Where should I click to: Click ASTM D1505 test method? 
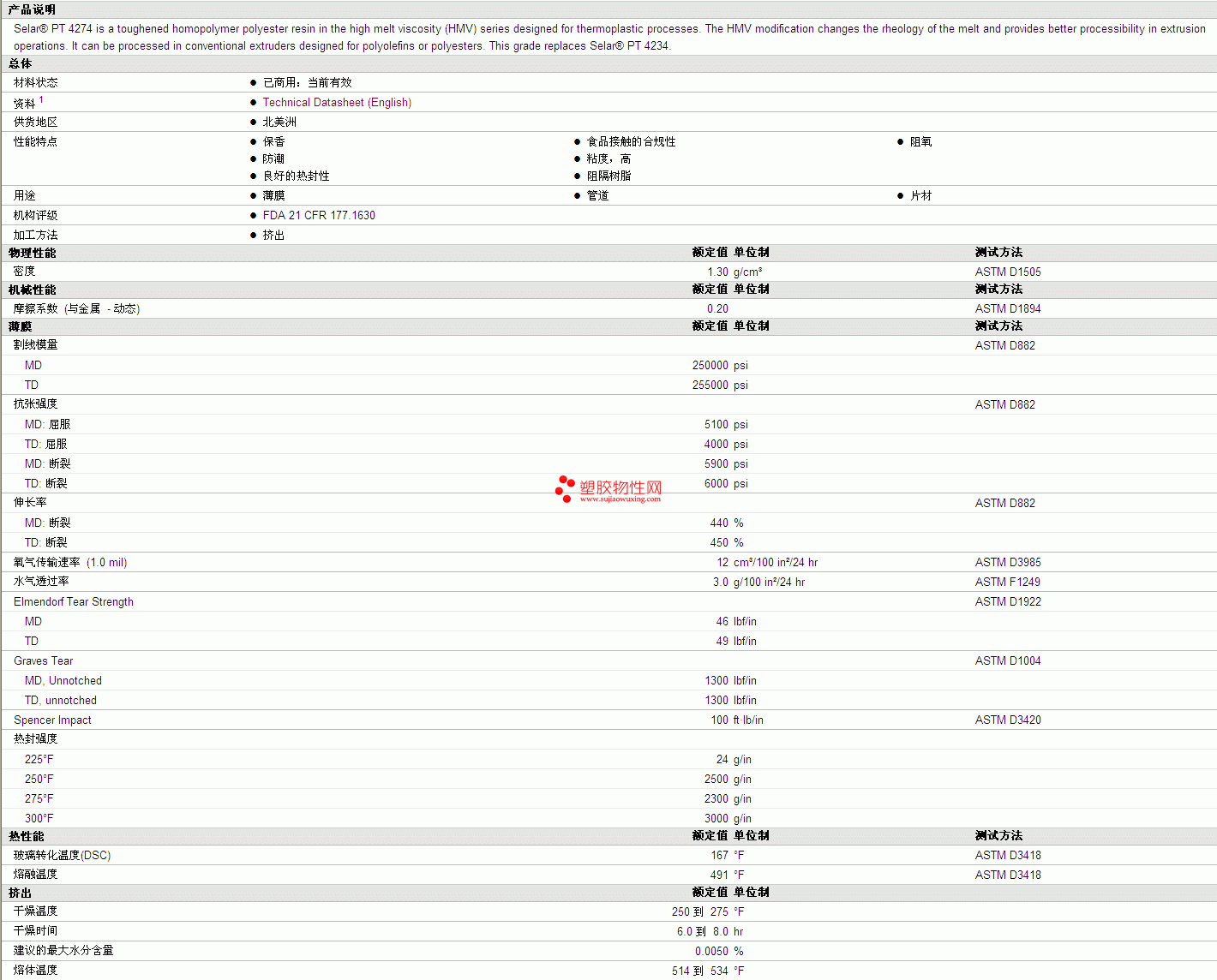point(1008,272)
